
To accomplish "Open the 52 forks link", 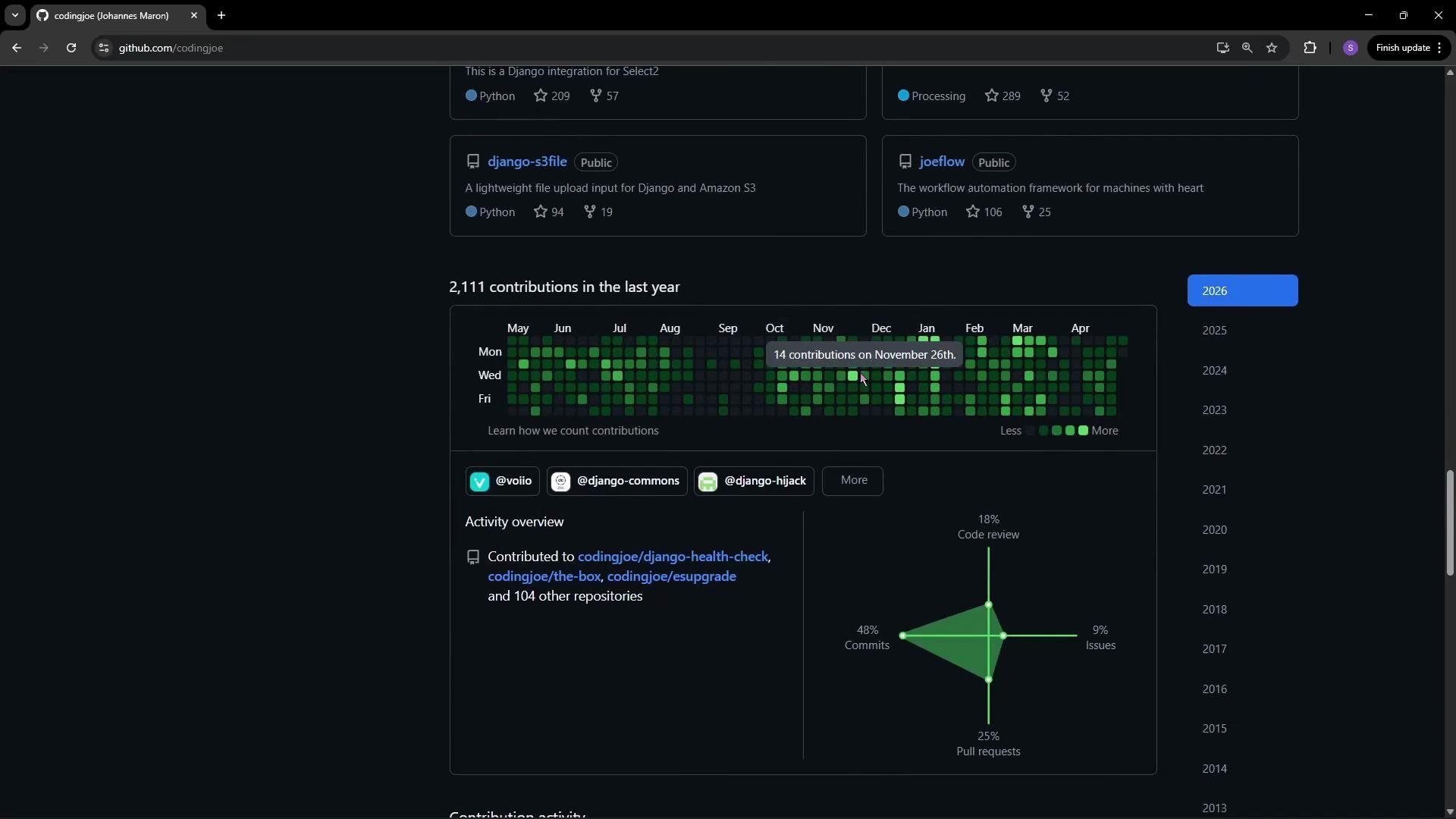I will click(x=1055, y=96).
